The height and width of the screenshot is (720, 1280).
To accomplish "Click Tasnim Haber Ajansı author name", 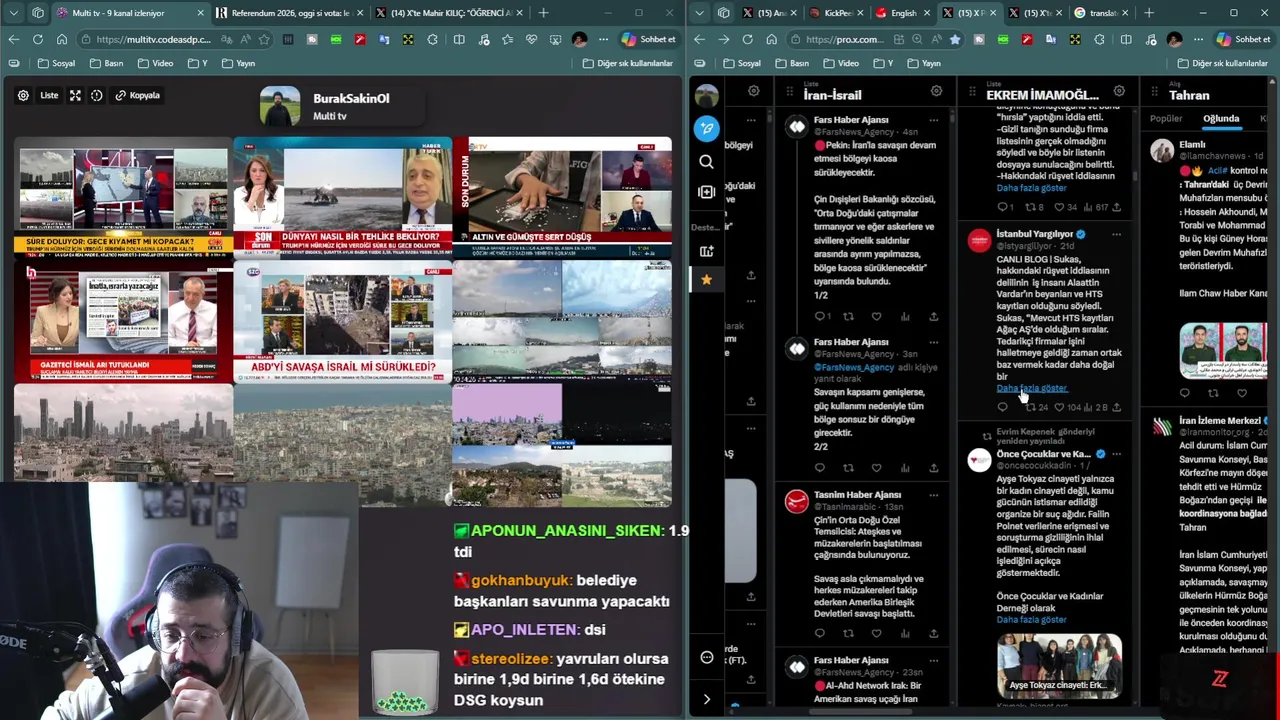I will point(857,495).
